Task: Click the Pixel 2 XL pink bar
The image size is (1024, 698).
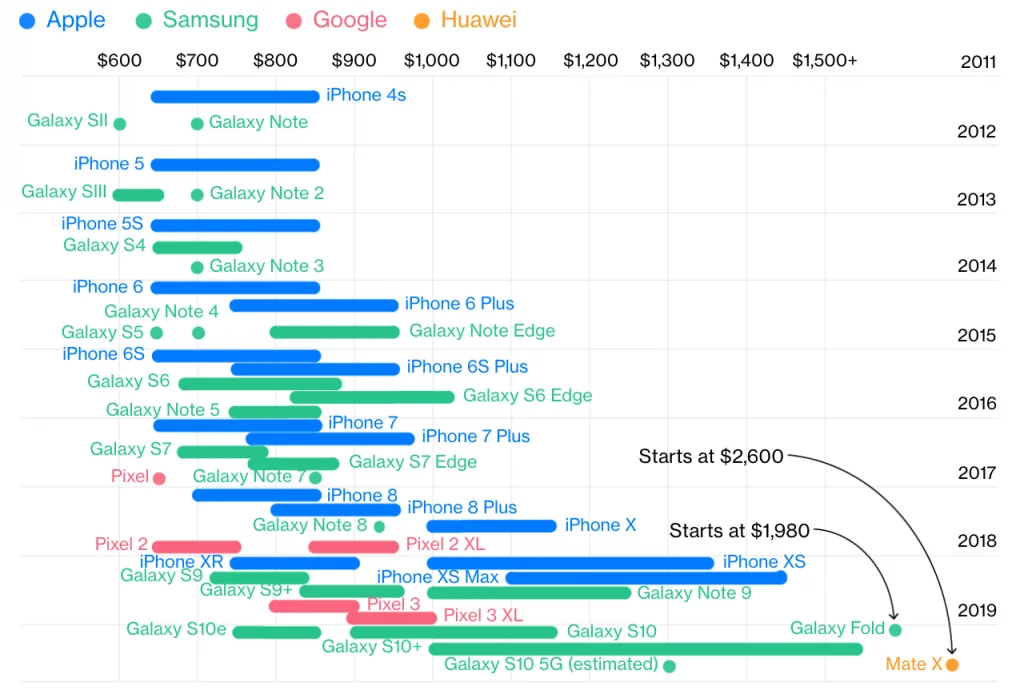Action: pos(353,546)
